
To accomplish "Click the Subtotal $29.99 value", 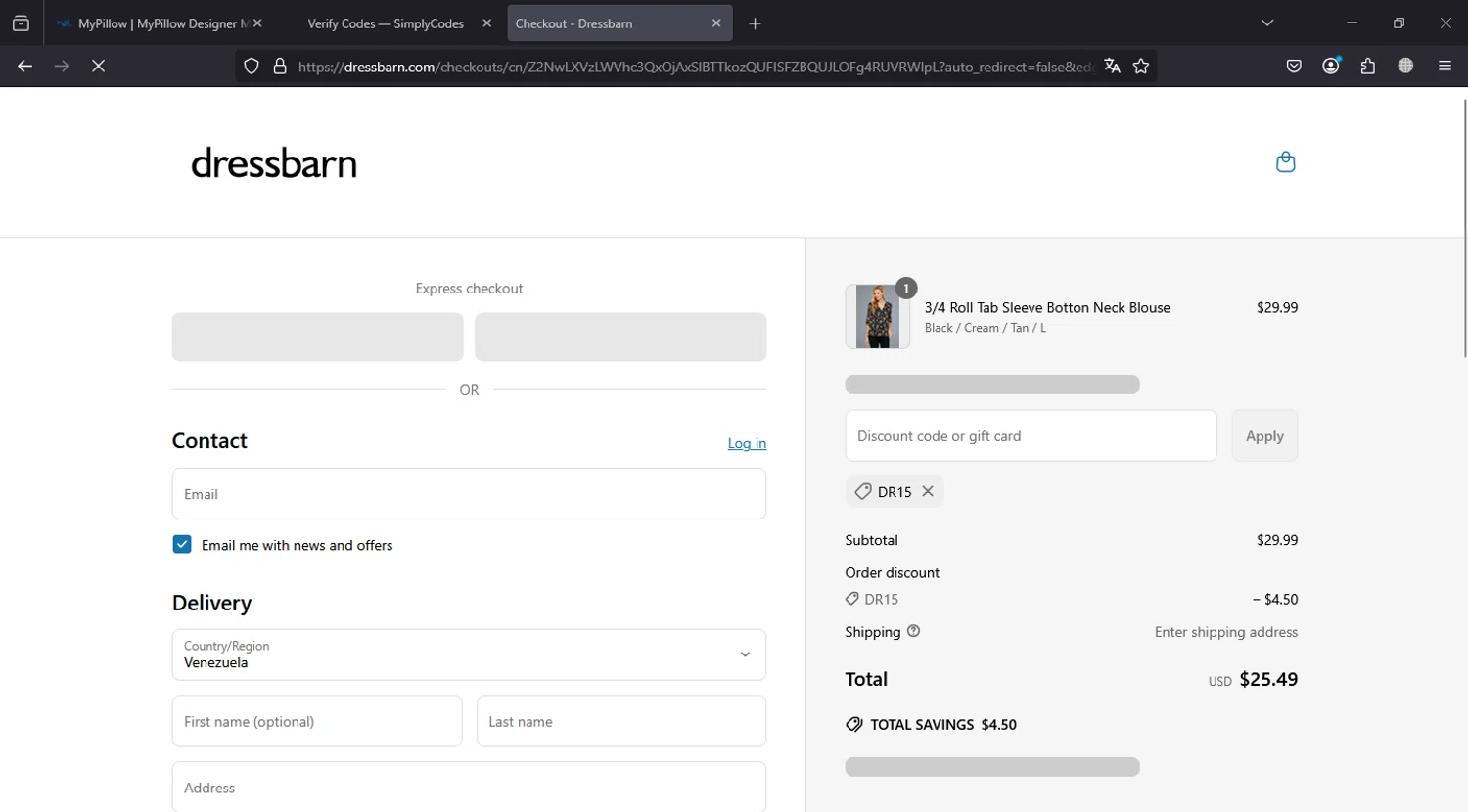I will coord(1277,539).
